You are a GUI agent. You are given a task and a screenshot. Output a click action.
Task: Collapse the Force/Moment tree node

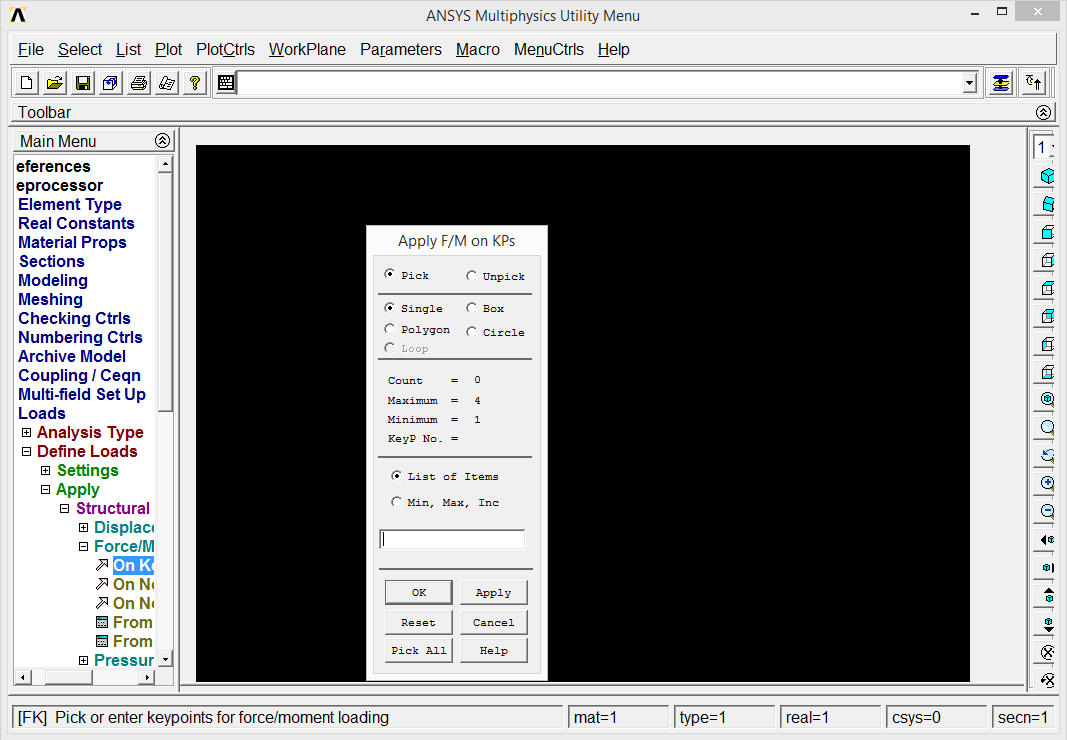click(x=84, y=547)
